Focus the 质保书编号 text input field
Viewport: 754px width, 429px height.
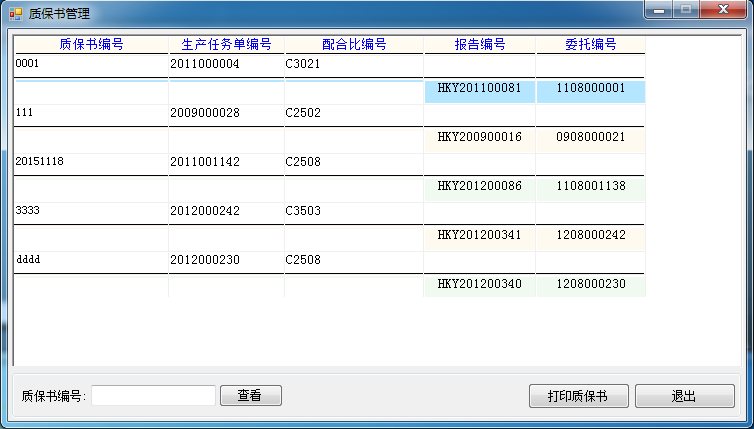[x=153, y=396]
